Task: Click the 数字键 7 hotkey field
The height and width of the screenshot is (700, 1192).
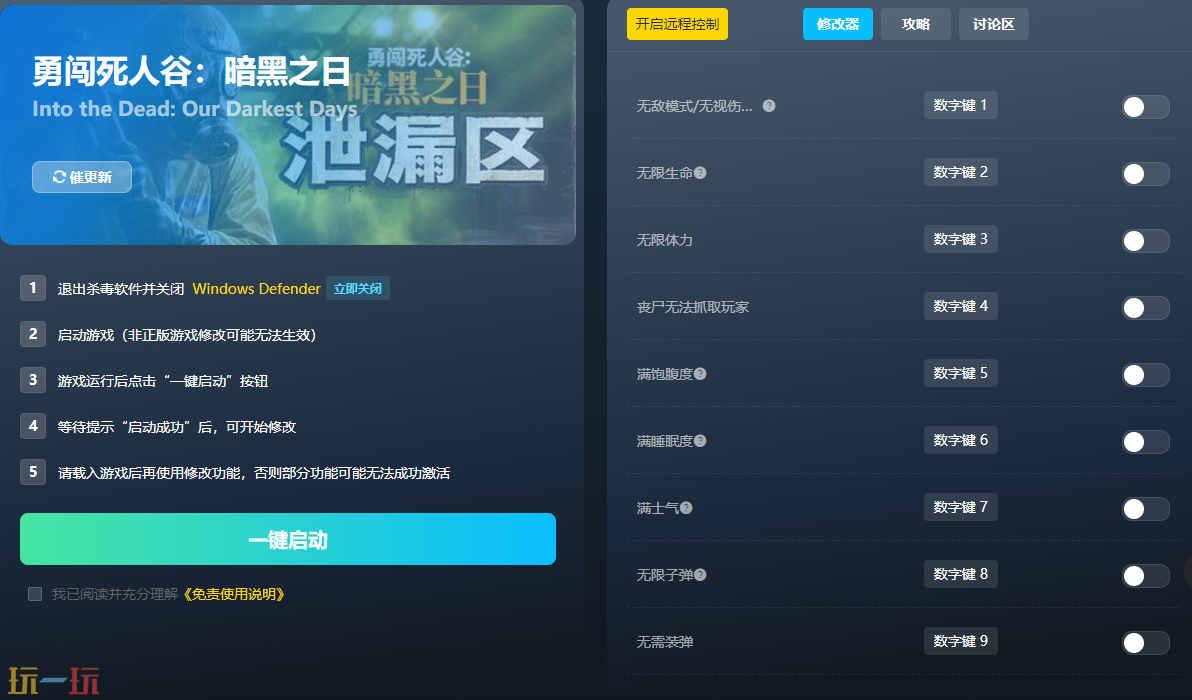Action: pyautogui.click(x=960, y=506)
